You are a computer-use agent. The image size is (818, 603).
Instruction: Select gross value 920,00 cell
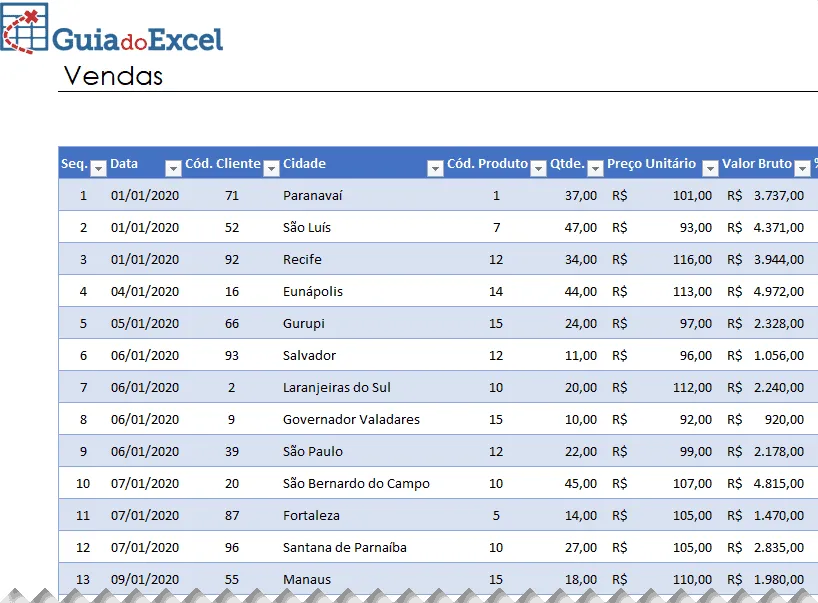coord(765,419)
